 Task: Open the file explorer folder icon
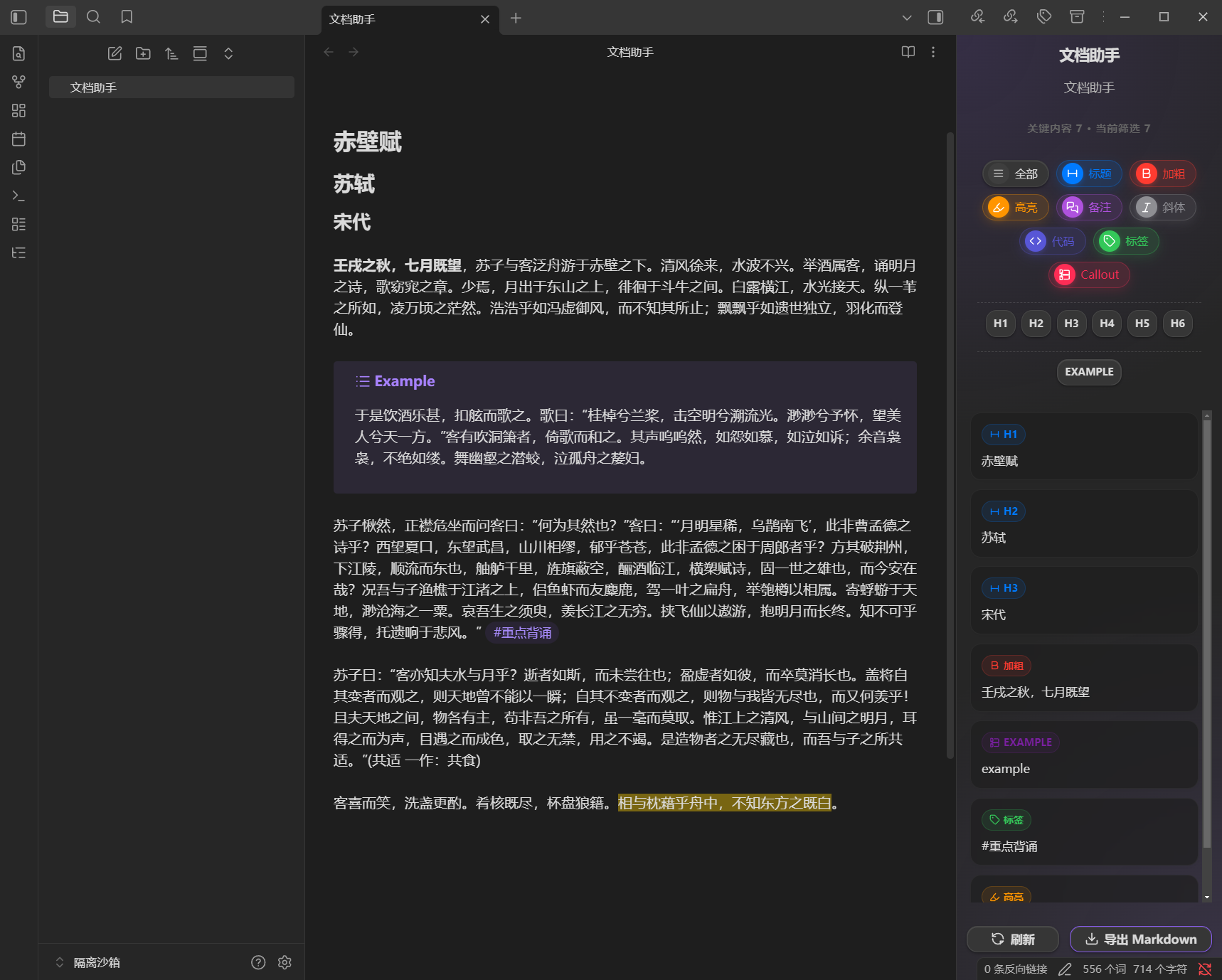coord(60,16)
